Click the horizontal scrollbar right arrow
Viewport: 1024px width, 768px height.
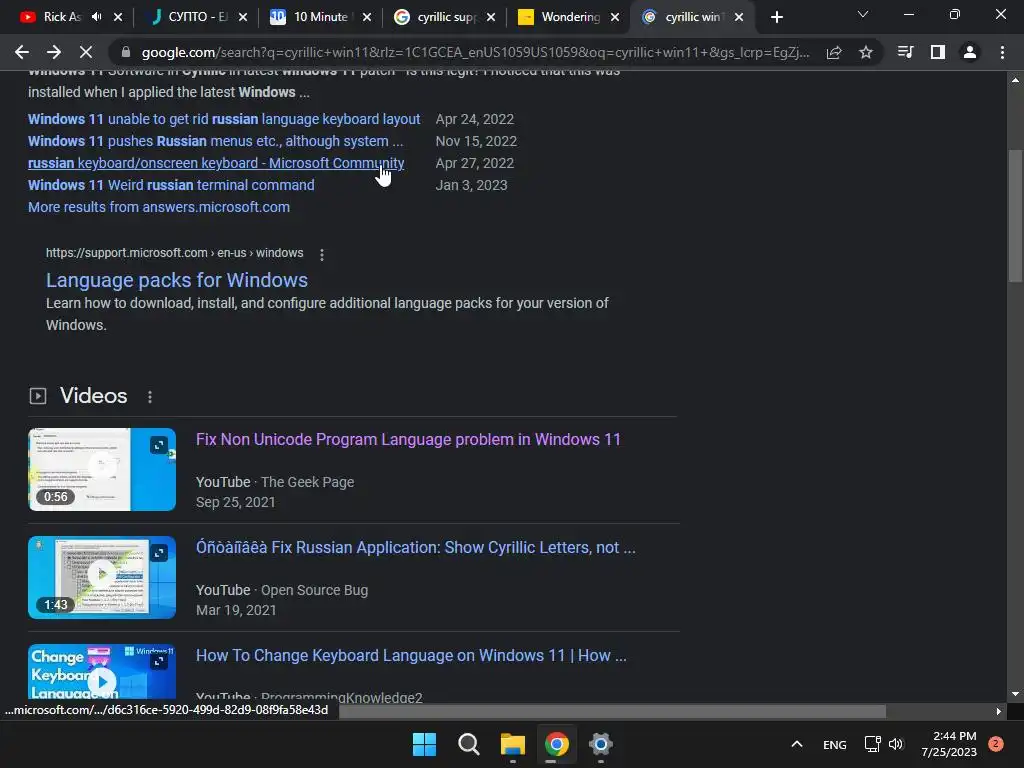point(999,711)
